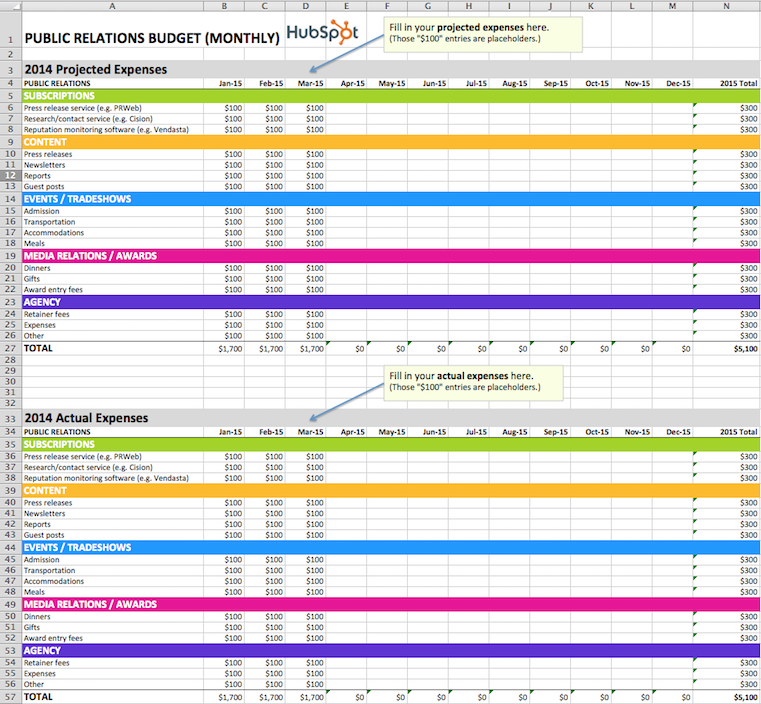
Task: Click AGENCY header in row 23
Action: click(x=42, y=302)
